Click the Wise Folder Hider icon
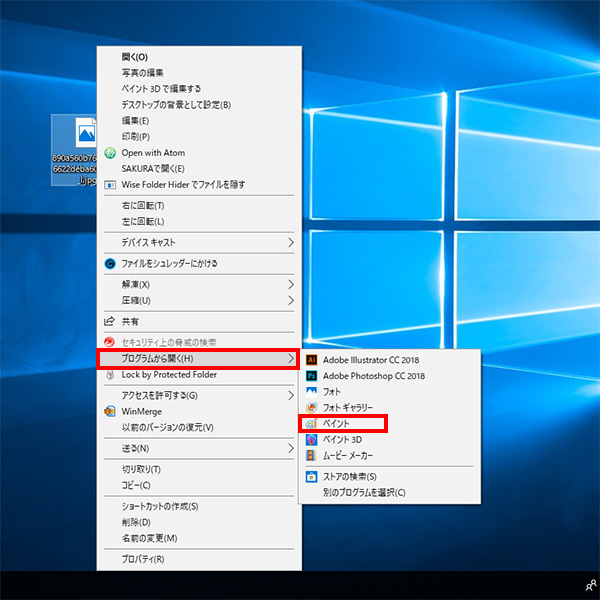The height and width of the screenshot is (600, 600). click(110, 185)
